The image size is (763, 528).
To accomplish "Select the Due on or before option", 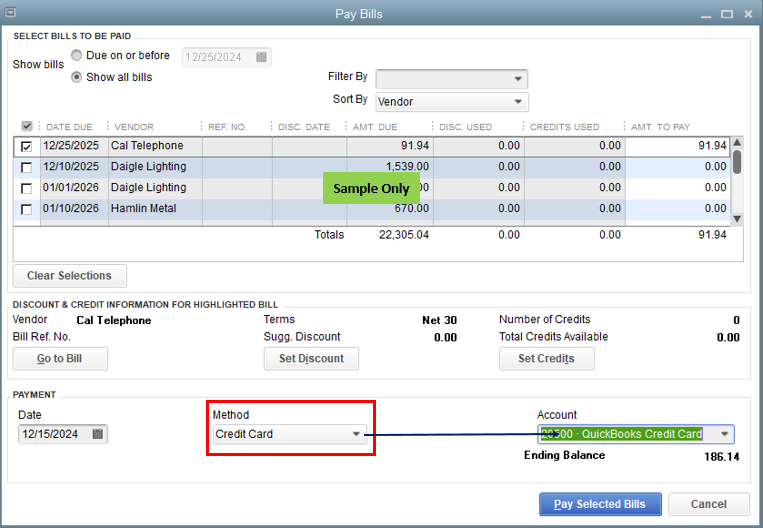I will [76, 55].
